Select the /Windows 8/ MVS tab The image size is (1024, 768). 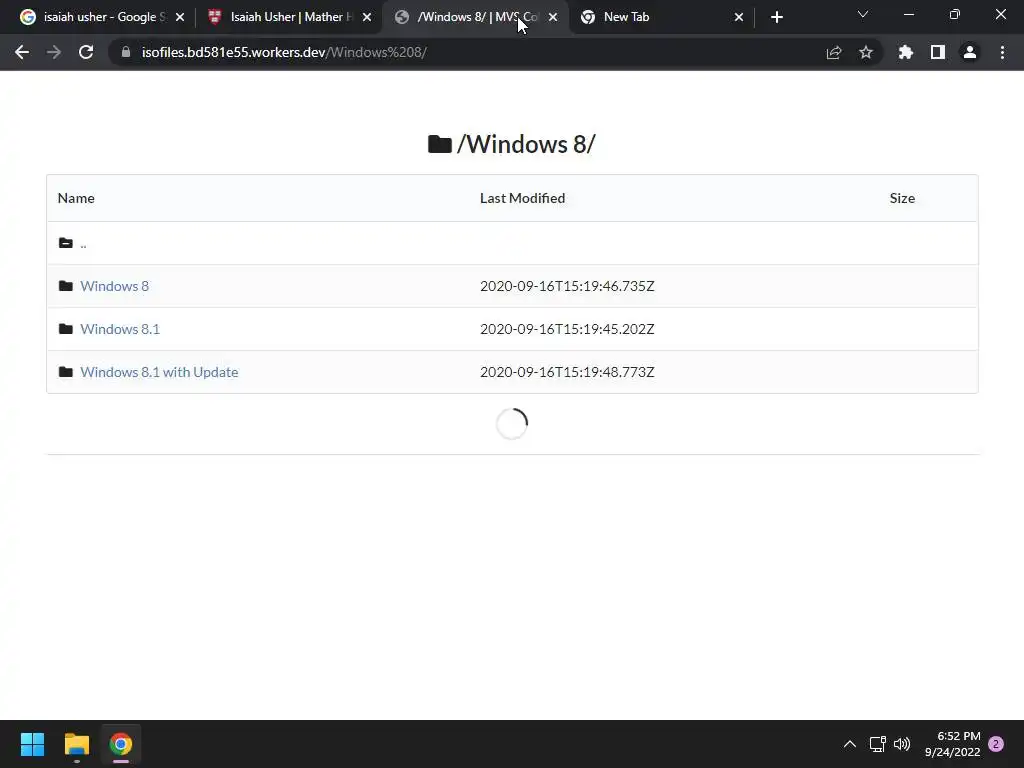tap(475, 17)
